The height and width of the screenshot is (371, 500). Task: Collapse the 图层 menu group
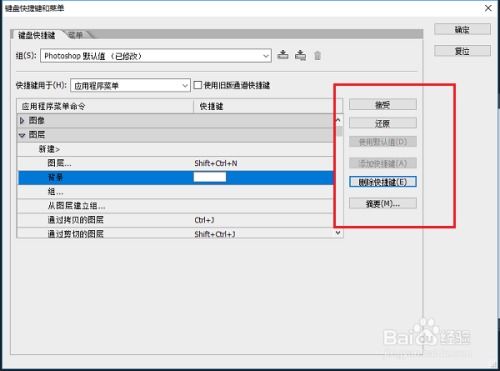[x=22, y=135]
